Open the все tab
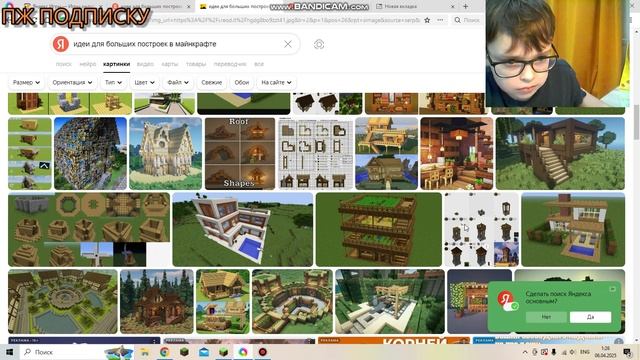The width and height of the screenshot is (640, 360). point(259,64)
